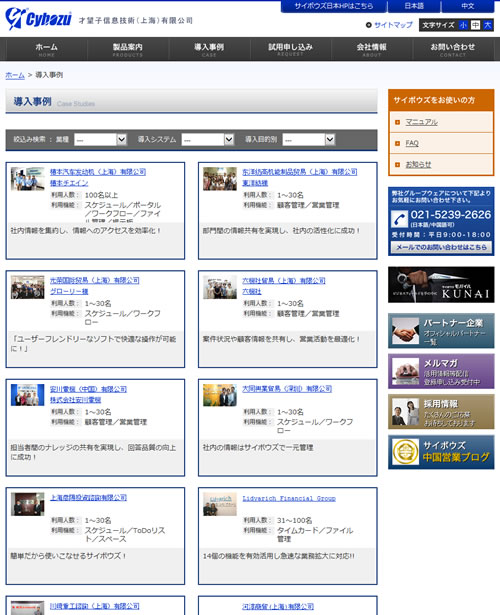
Task: Open 導入事例 menu item
Action: coord(209,49)
